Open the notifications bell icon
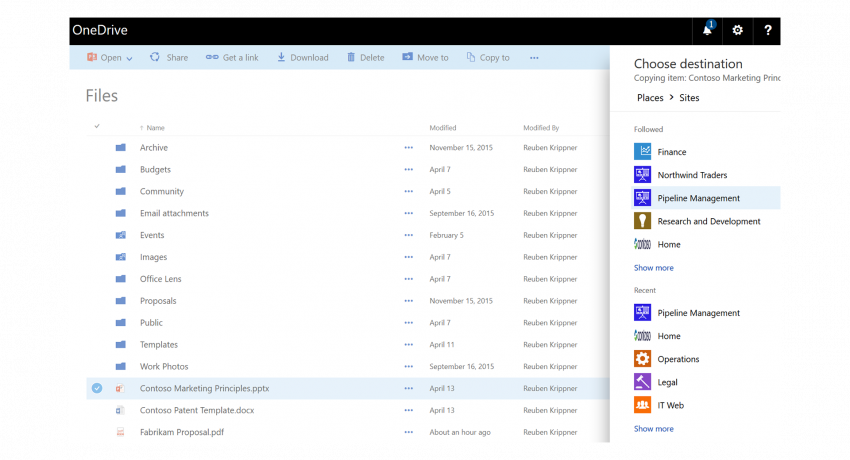The width and height of the screenshot is (850, 460). (x=707, y=30)
